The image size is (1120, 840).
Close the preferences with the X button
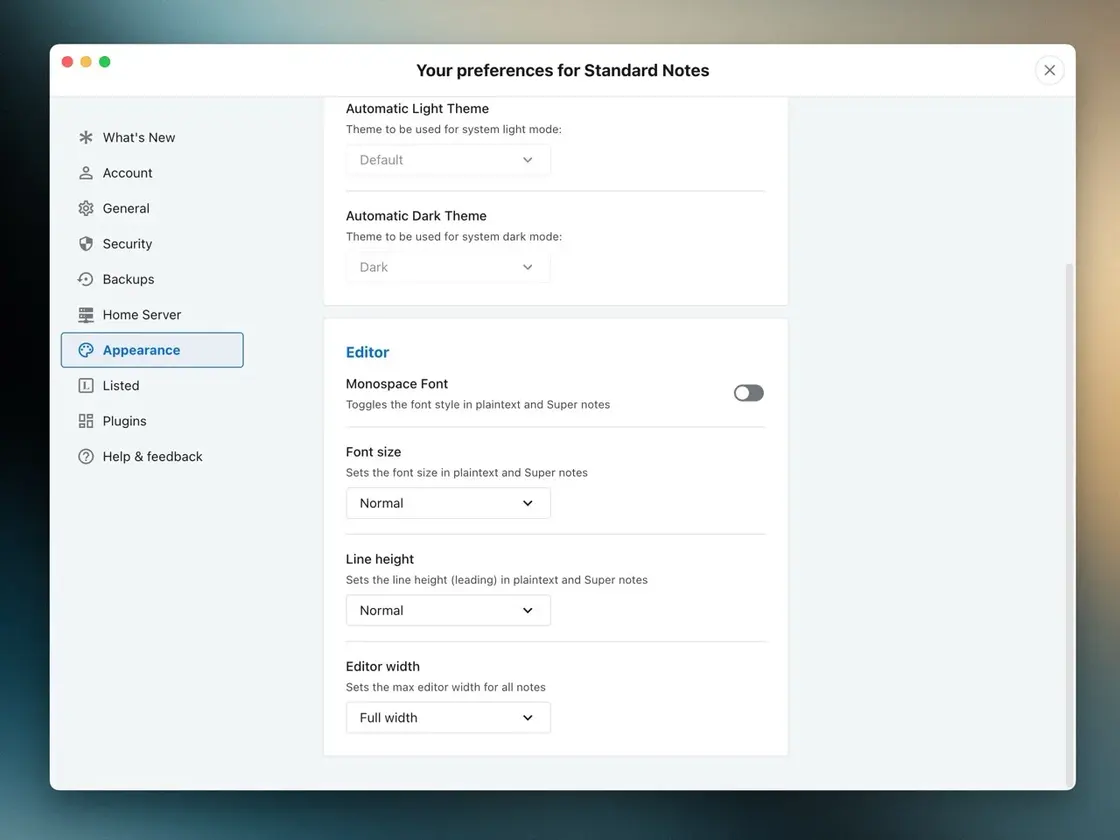(x=1049, y=70)
